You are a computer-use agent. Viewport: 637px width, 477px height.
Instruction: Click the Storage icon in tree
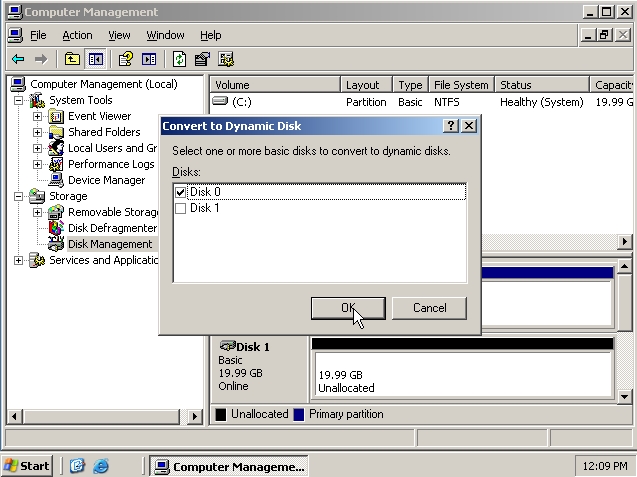(37, 196)
